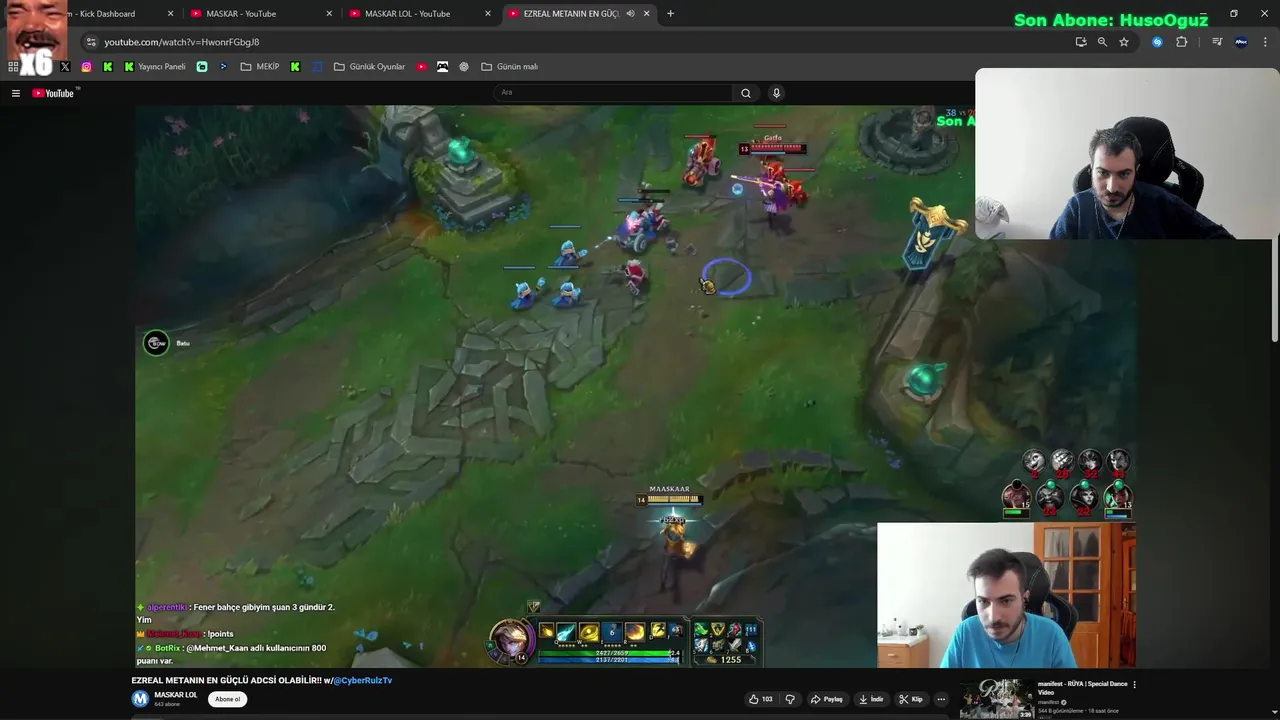Switch to the Kick Dashboard tab
The image size is (1280, 720).
click(107, 14)
